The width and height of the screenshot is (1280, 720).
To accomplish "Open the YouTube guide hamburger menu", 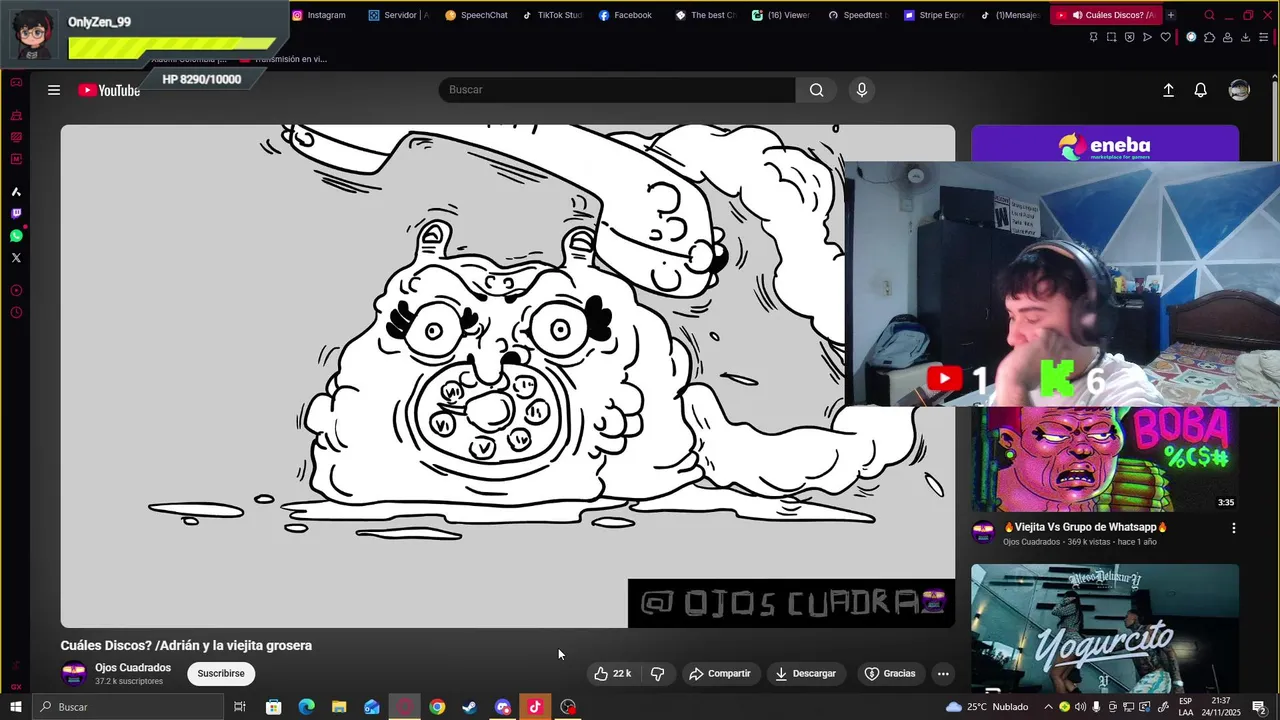I will pyautogui.click(x=54, y=90).
